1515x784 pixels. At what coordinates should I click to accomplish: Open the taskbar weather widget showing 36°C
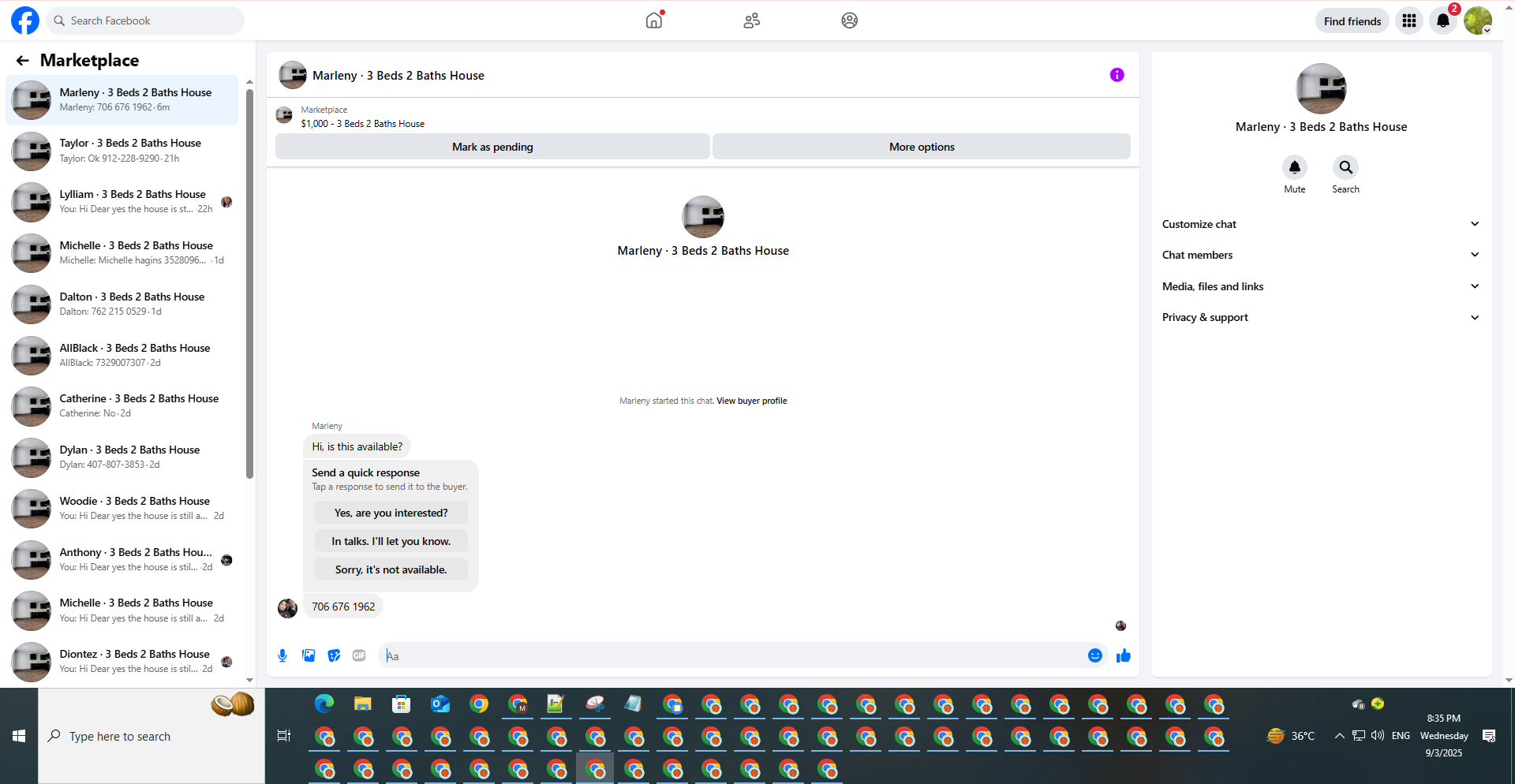tap(1291, 736)
